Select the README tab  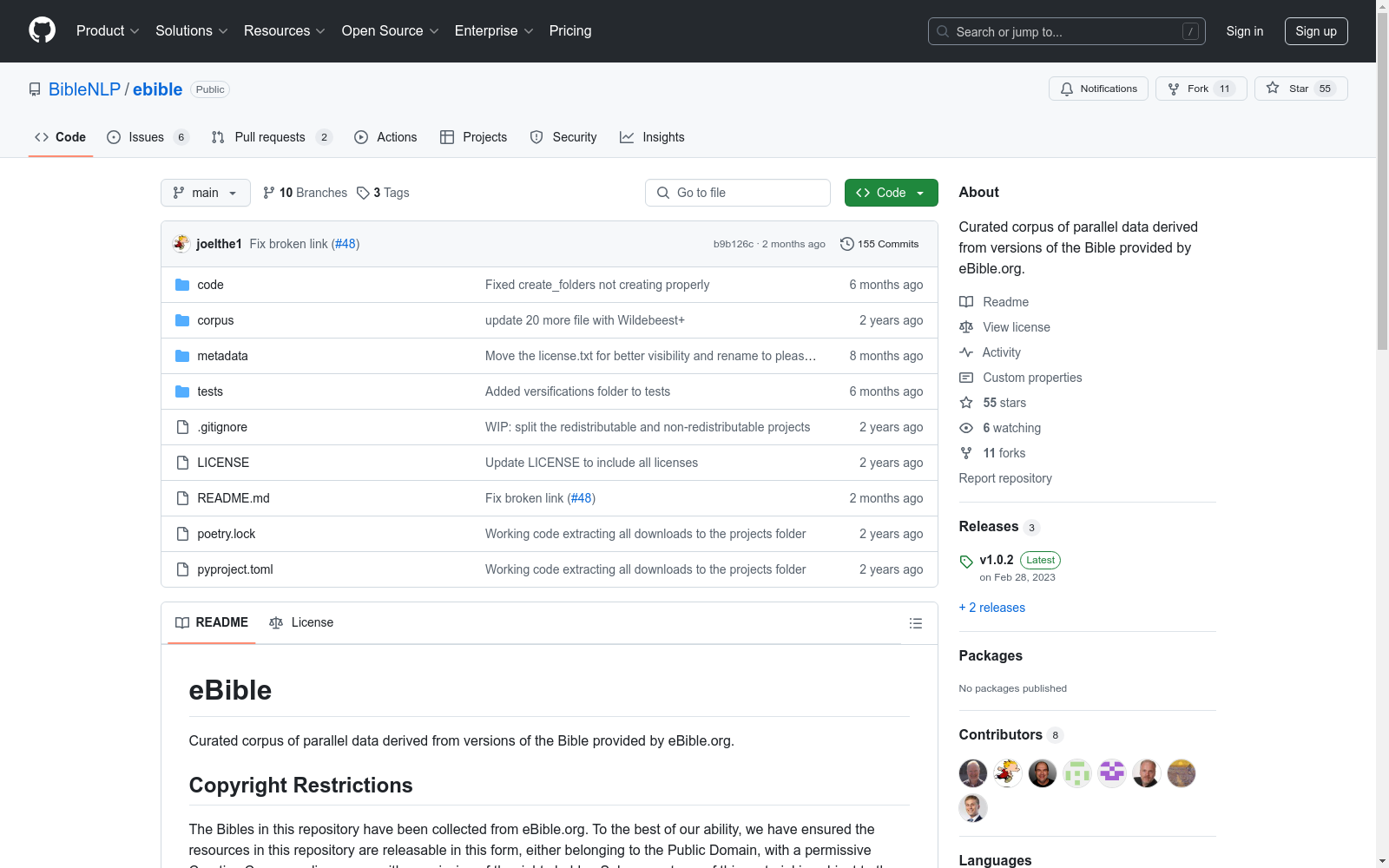(x=212, y=623)
